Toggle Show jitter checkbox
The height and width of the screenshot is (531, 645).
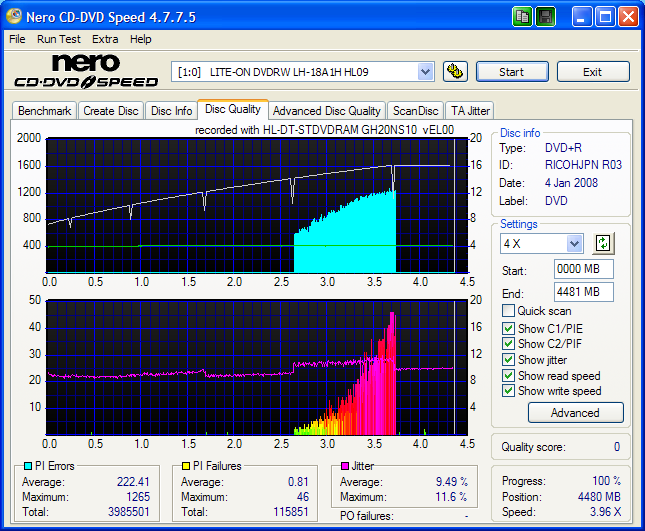pos(509,360)
